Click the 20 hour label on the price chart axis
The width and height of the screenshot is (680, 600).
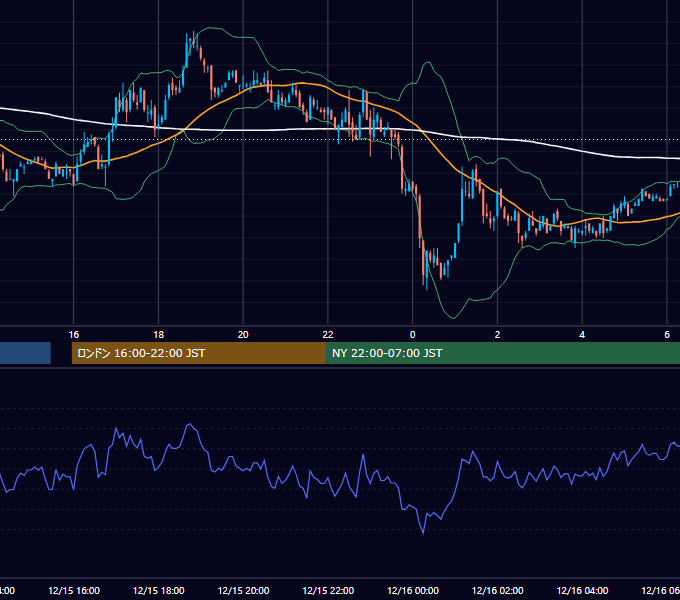coord(243,335)
